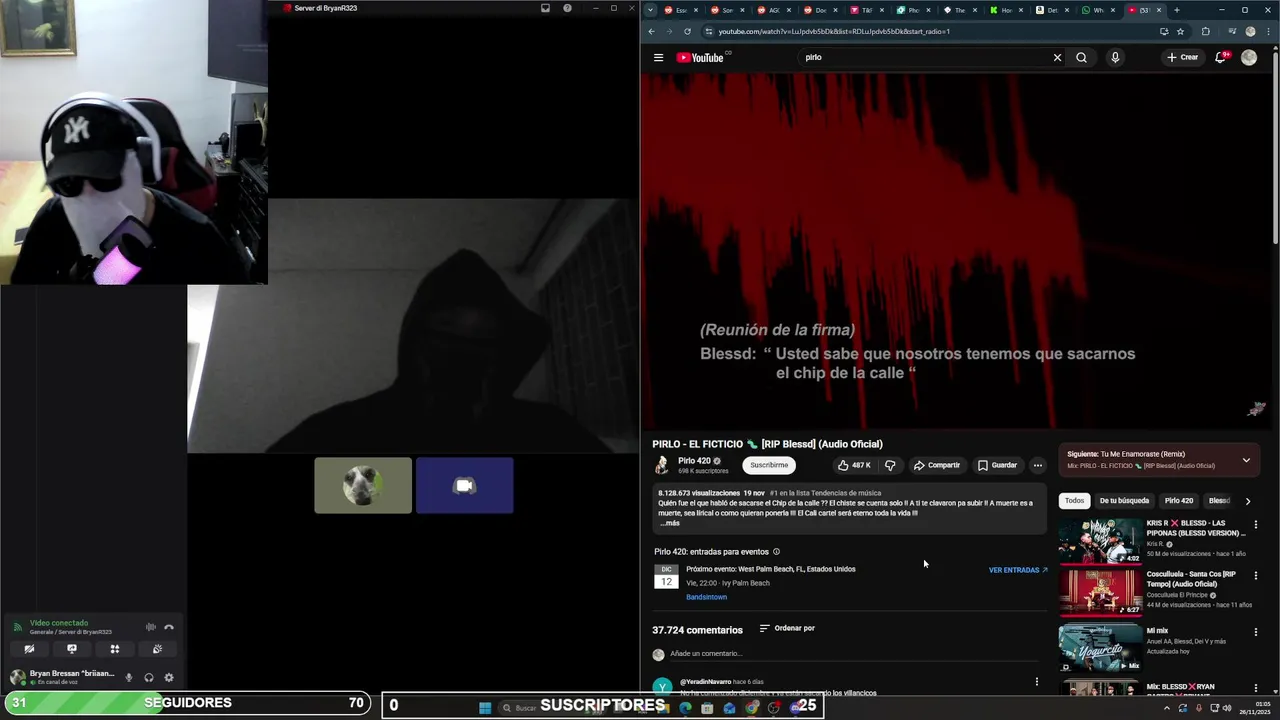
Task: Mute the microphone in Discord user panel
Action: coord(128,677)
